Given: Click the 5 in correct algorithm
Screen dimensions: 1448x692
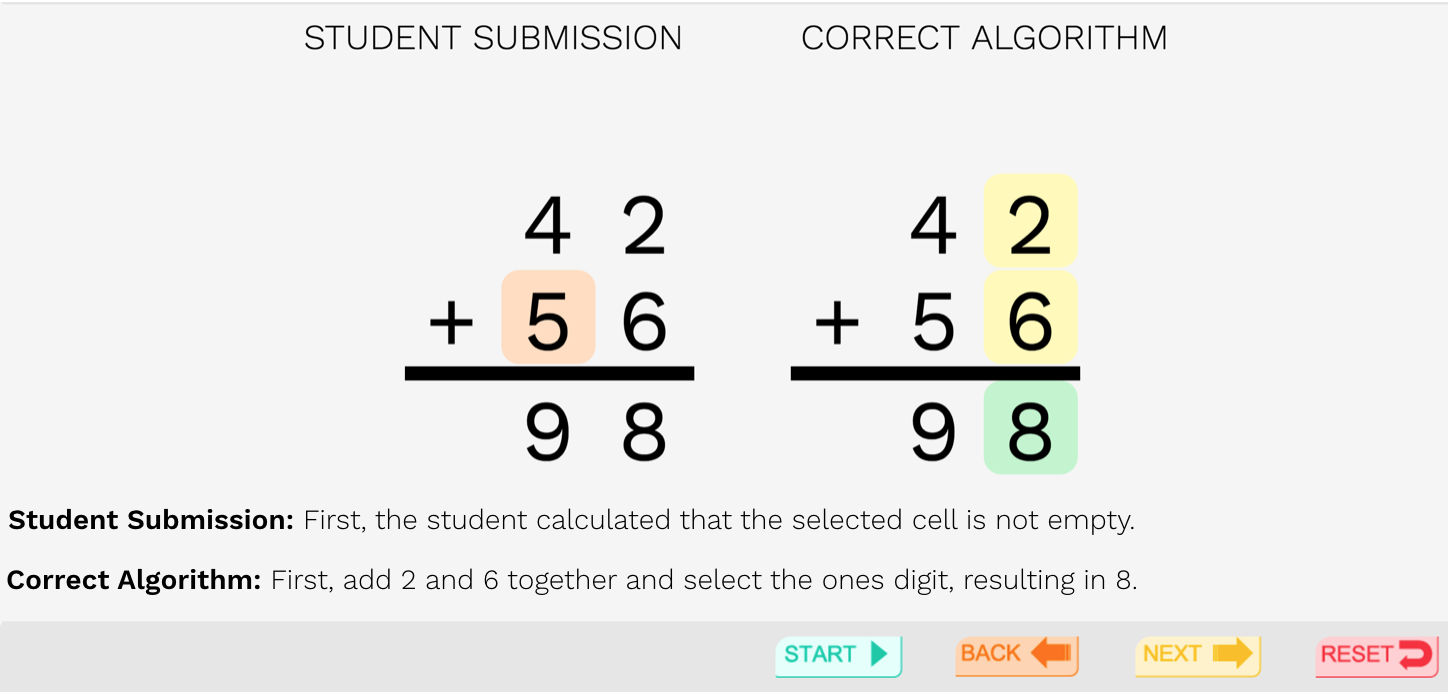Looking at the screenshot, I should [x=934, y=322].
